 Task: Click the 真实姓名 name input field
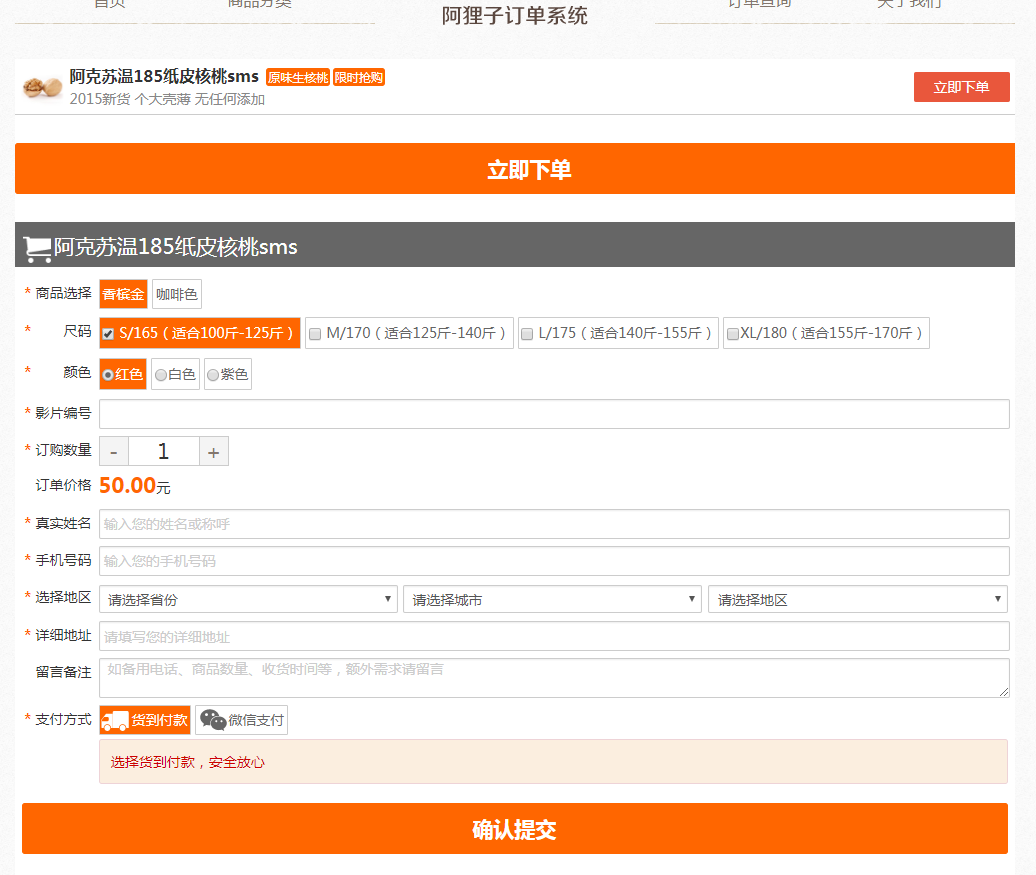[554, 524]
